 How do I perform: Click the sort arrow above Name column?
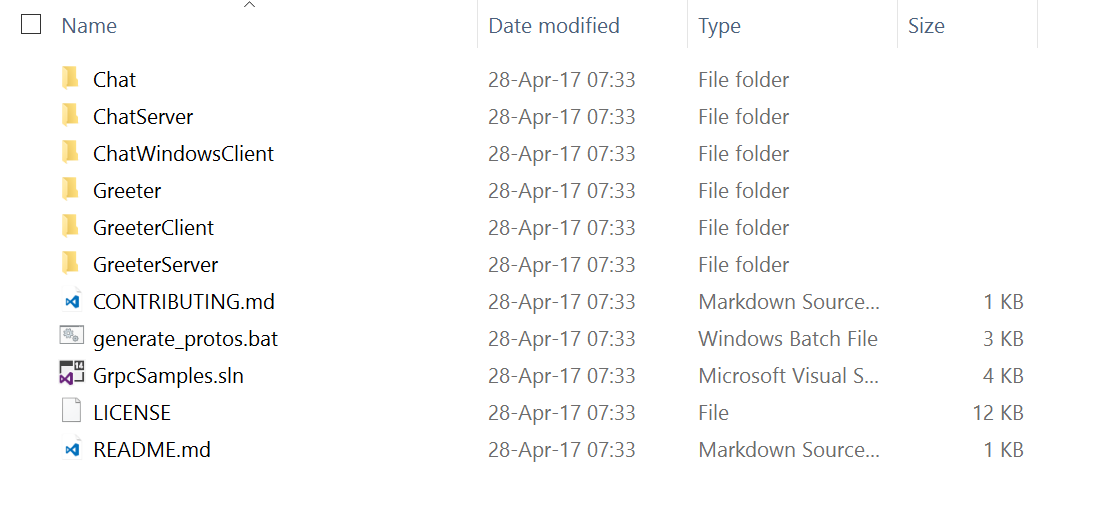250,6
